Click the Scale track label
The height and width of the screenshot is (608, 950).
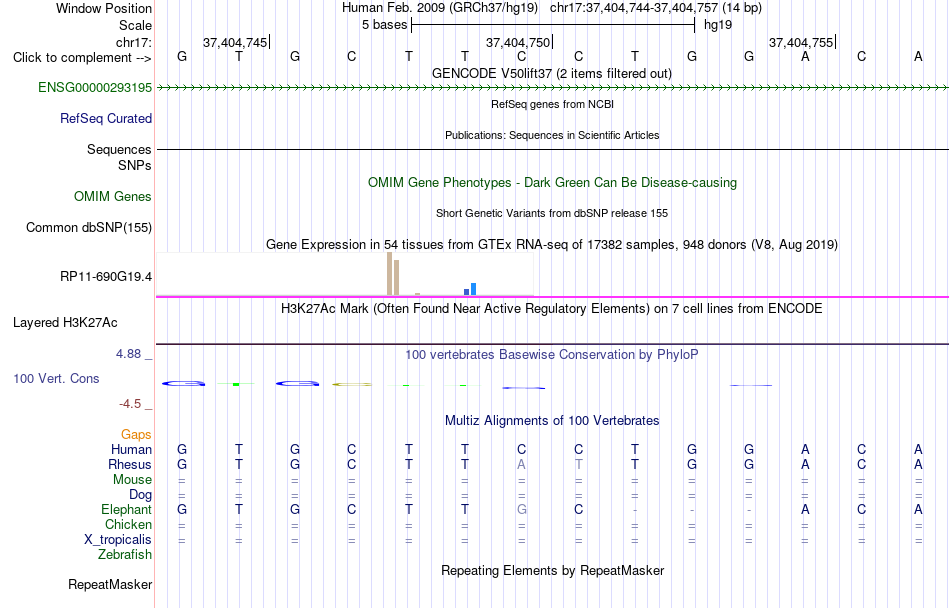click(x=135, y=25)
